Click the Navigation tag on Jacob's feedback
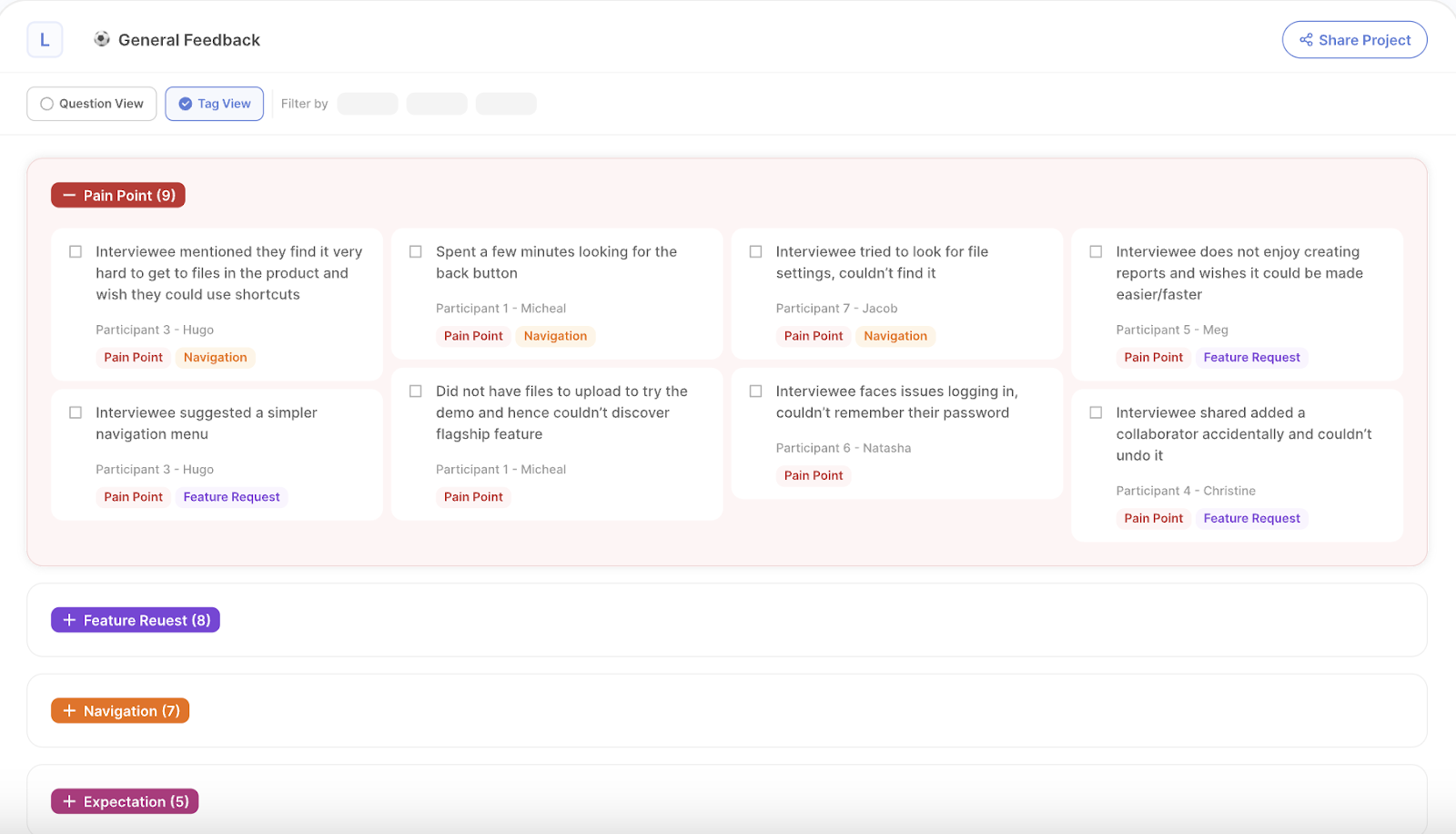The height and width of the screenshot is (834, 1456). click(x=895, y=335)
